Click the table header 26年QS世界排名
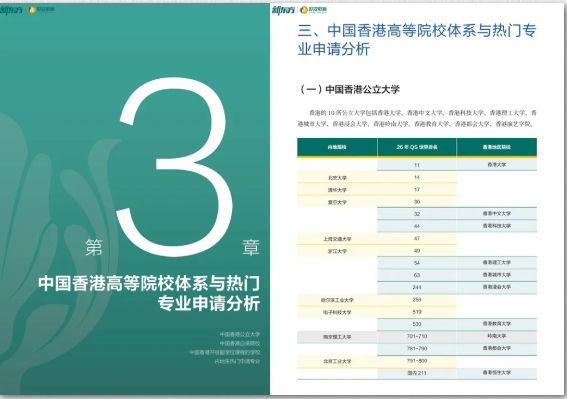Image resolution: width=567 pixels, height=399 pixels. pos(417,147)
